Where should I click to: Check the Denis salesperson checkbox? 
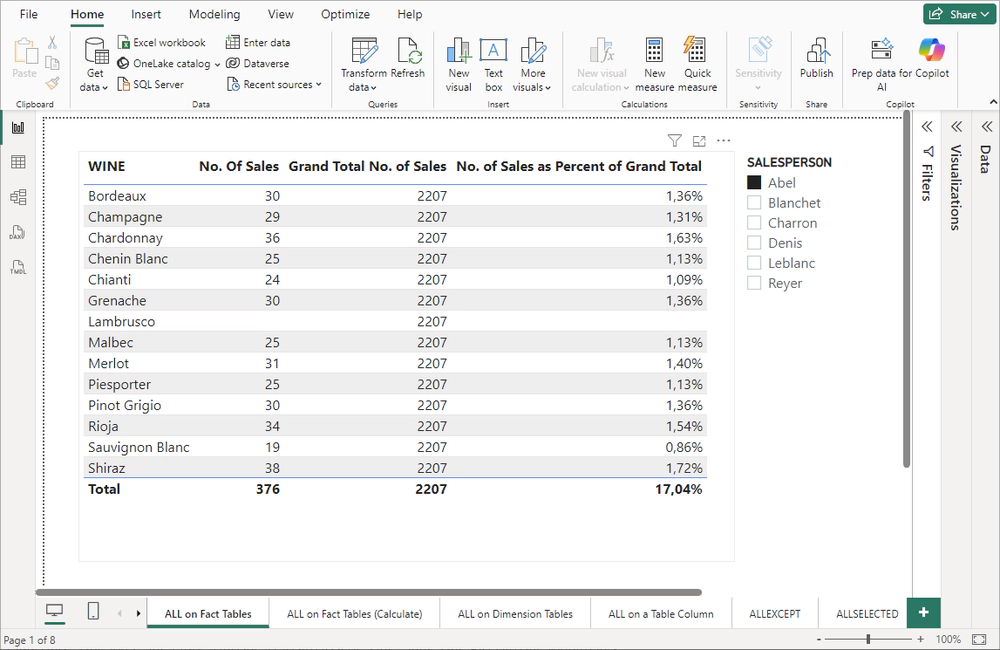(754, 243)
